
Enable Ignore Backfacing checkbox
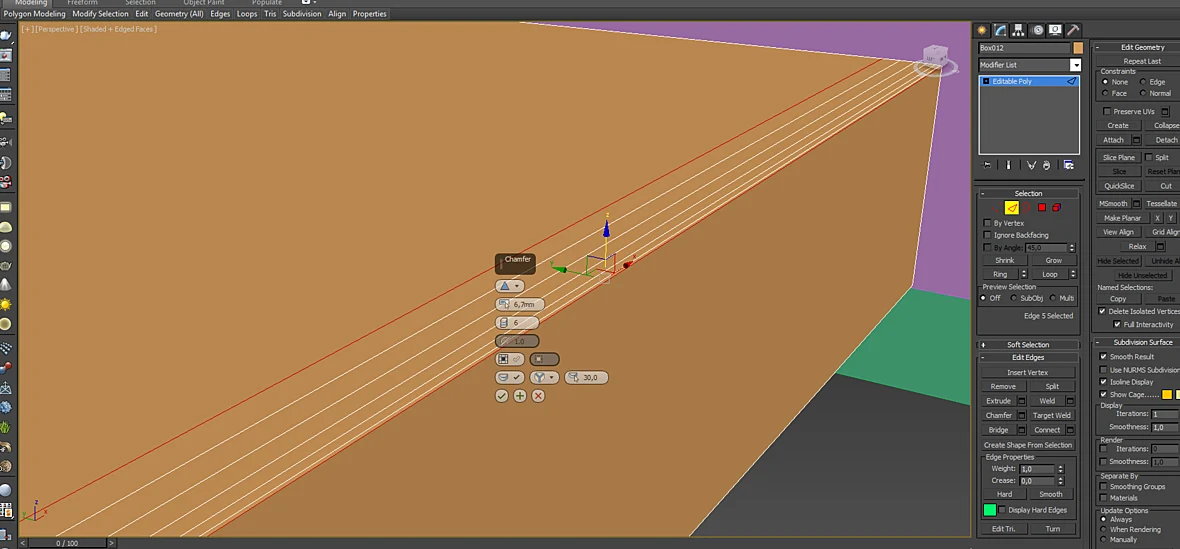pos(987,235)
